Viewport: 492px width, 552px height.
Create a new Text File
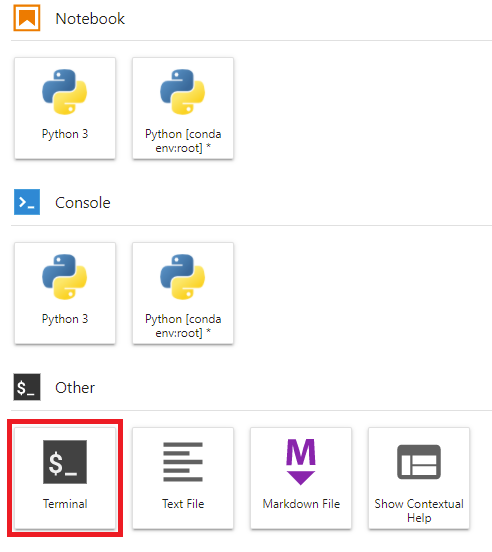[183, 478]
